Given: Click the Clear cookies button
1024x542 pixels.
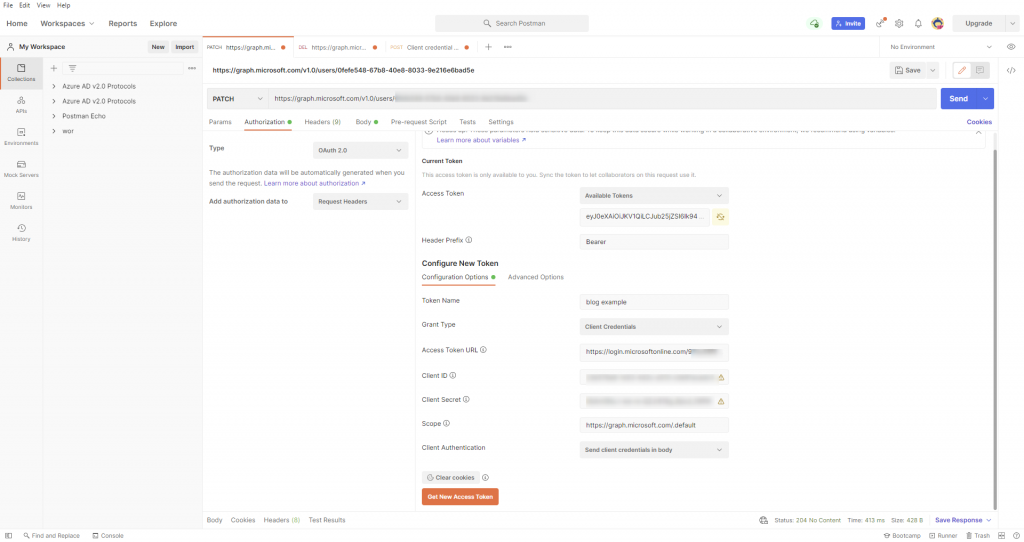Looking at the screenshot, I should click(x=451, y=478).
